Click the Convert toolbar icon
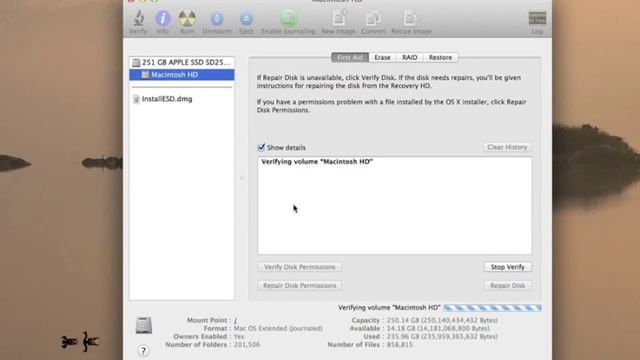This screenshot has width=640, height=360. [373, 22]
